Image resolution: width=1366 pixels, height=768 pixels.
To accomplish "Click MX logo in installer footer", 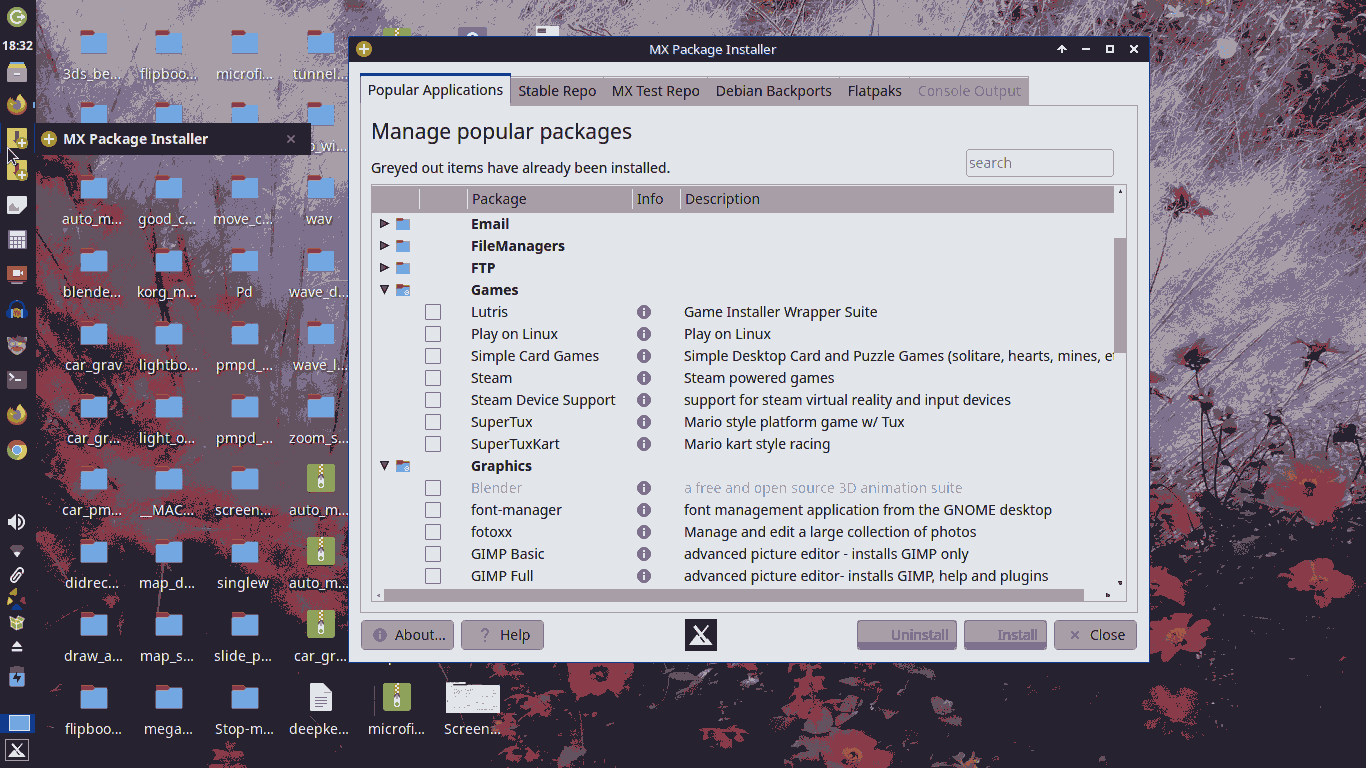I will click(701, 635).
